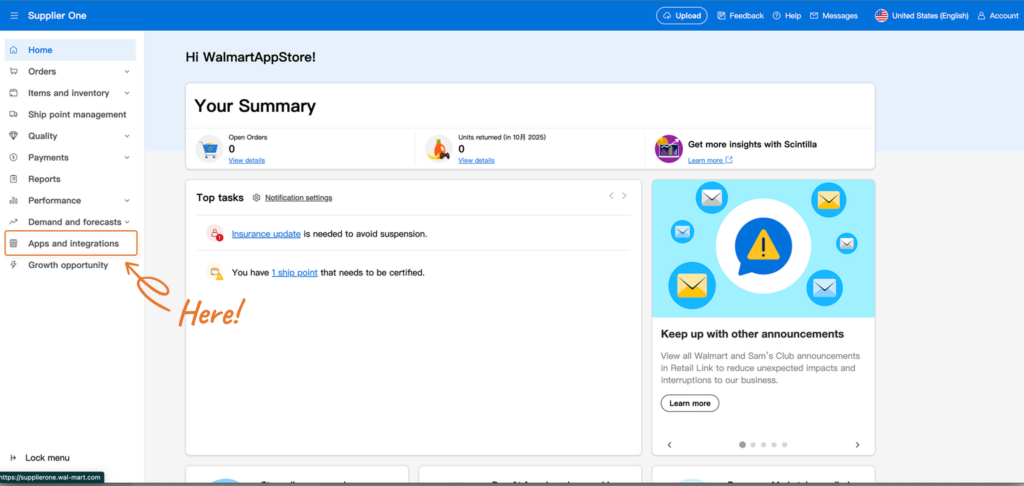Click the Demand and forecasts trend icon

14,222
